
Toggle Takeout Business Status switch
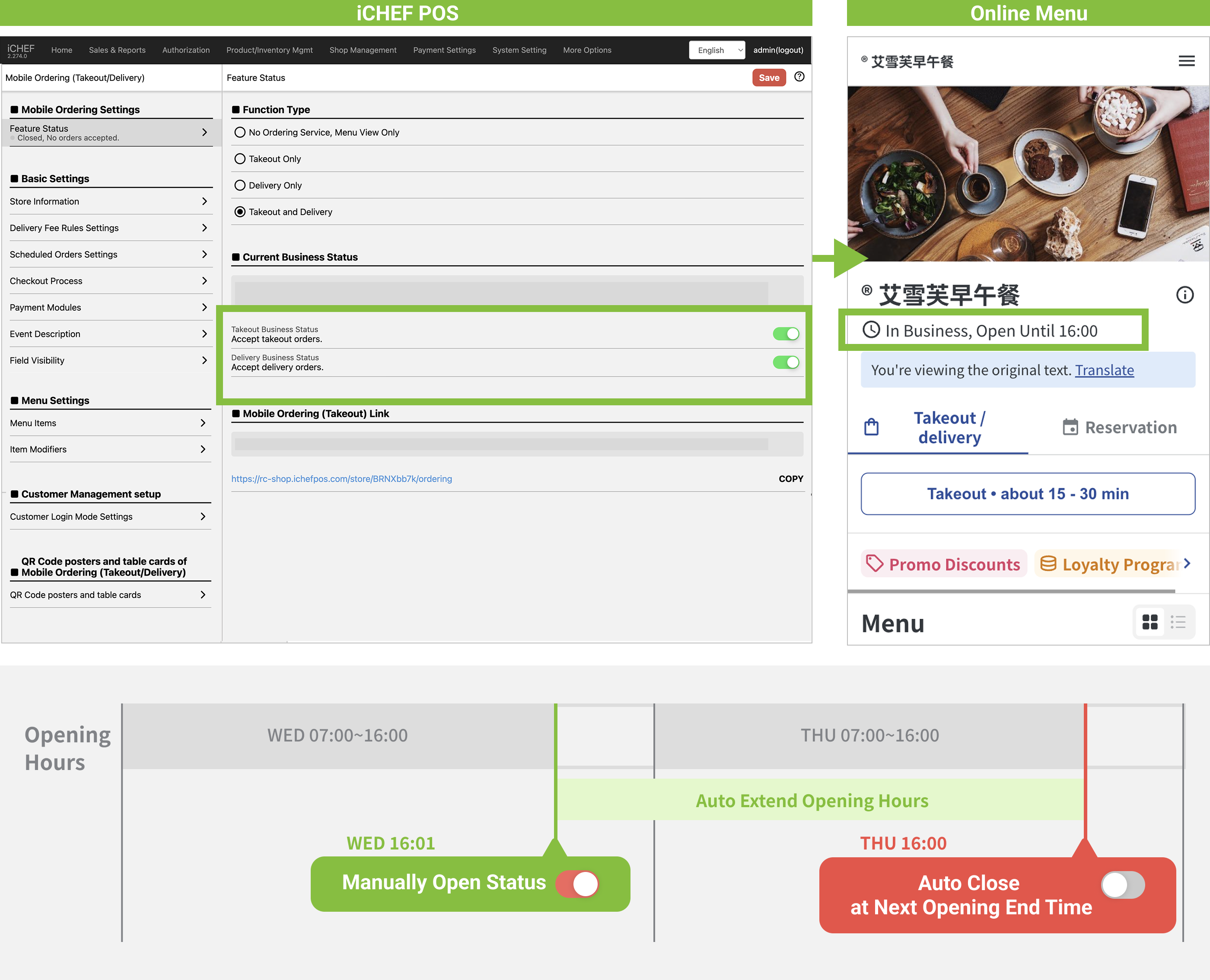(x=785, y=334)
